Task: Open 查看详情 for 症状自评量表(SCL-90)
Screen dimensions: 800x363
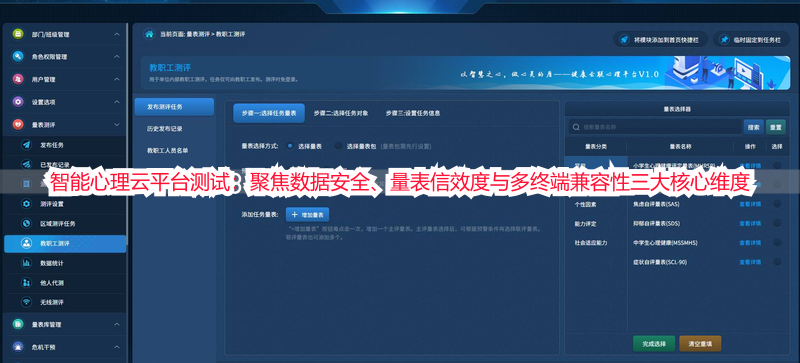Action: click(750, 262)
